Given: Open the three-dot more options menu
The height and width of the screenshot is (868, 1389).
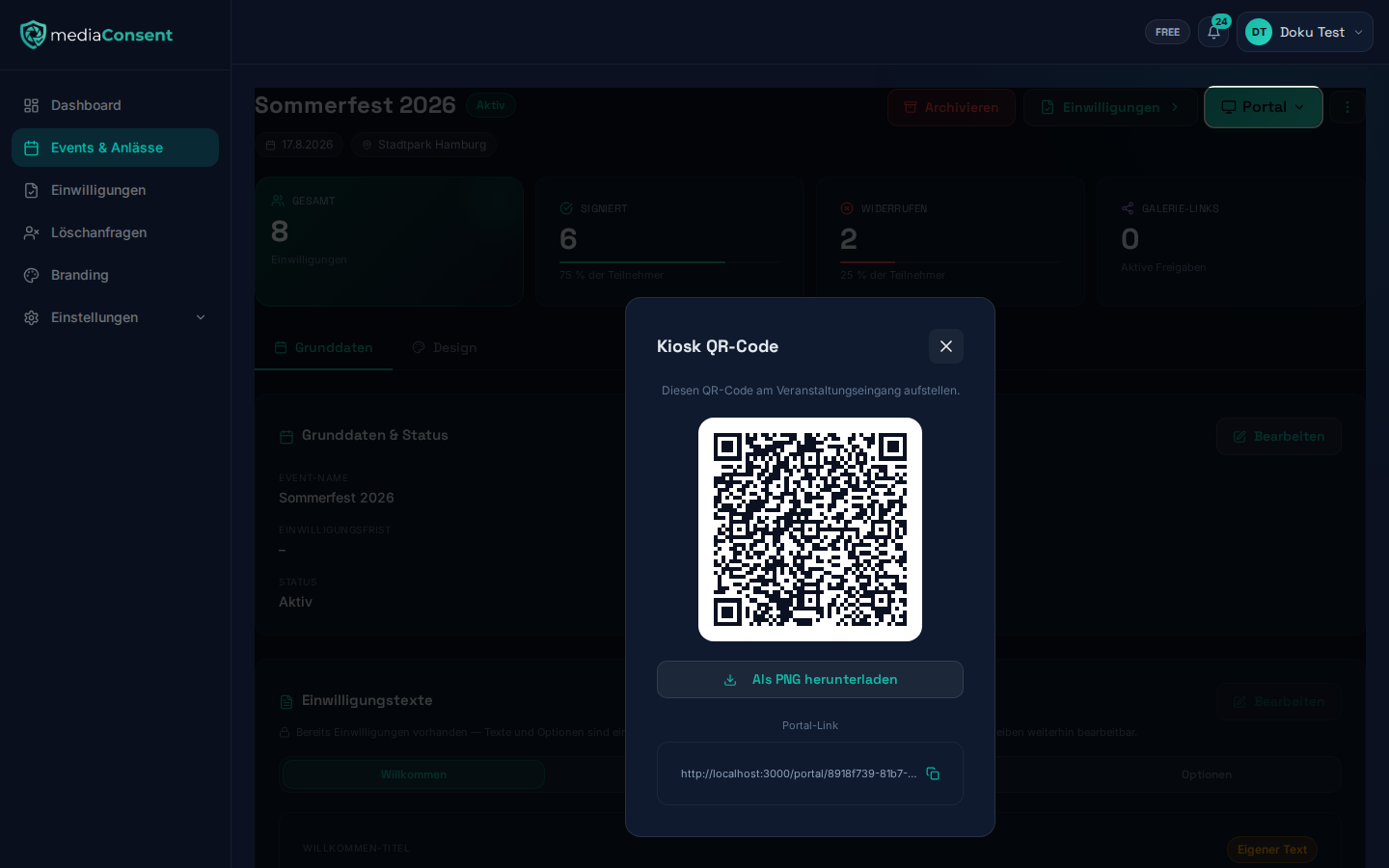Looking at the screenshot, I should point(1348,107).
